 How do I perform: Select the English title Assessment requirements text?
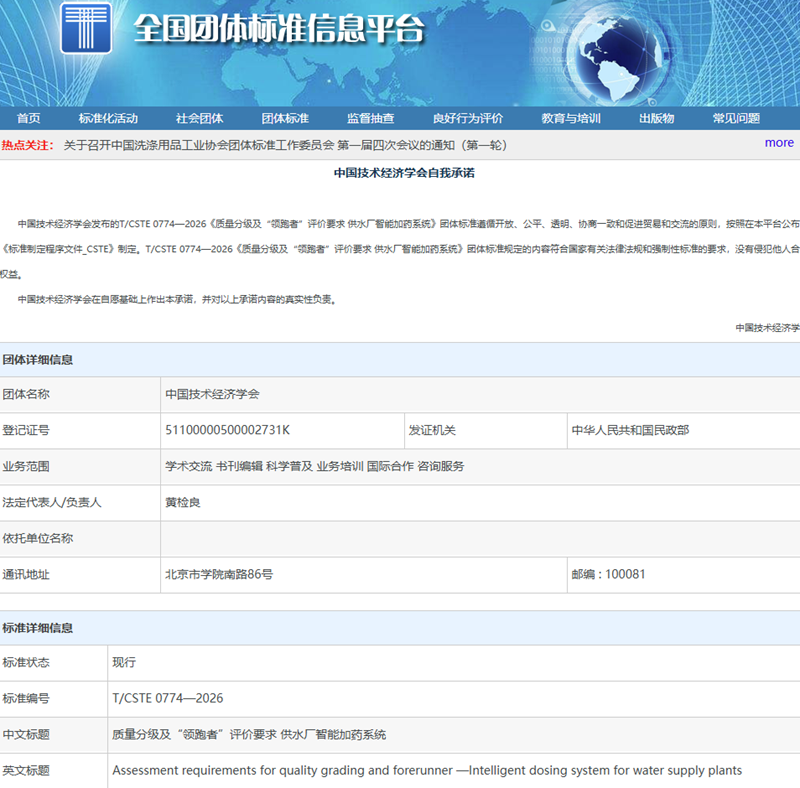pos(427,771)
